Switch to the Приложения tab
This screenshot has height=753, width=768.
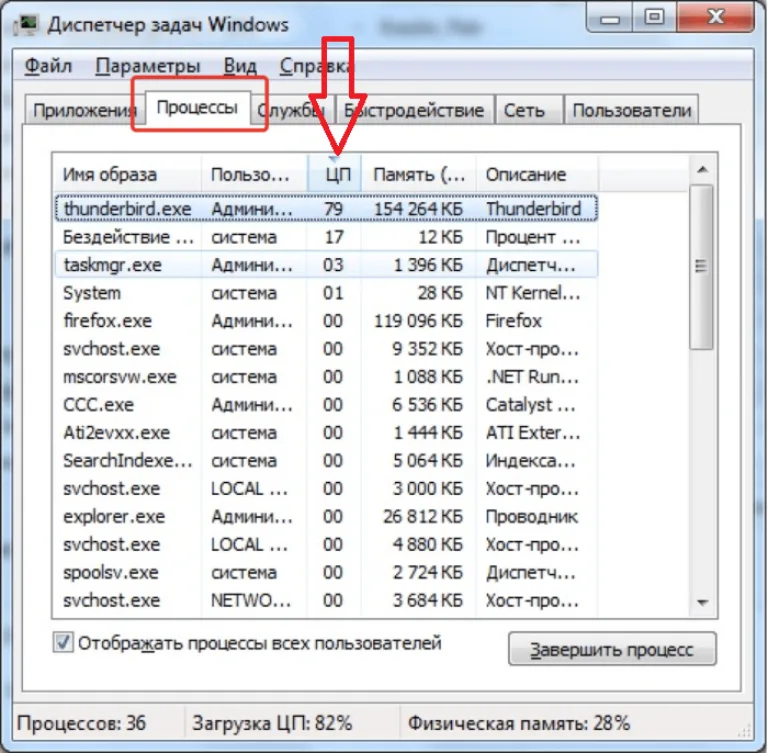pos(84,110)
